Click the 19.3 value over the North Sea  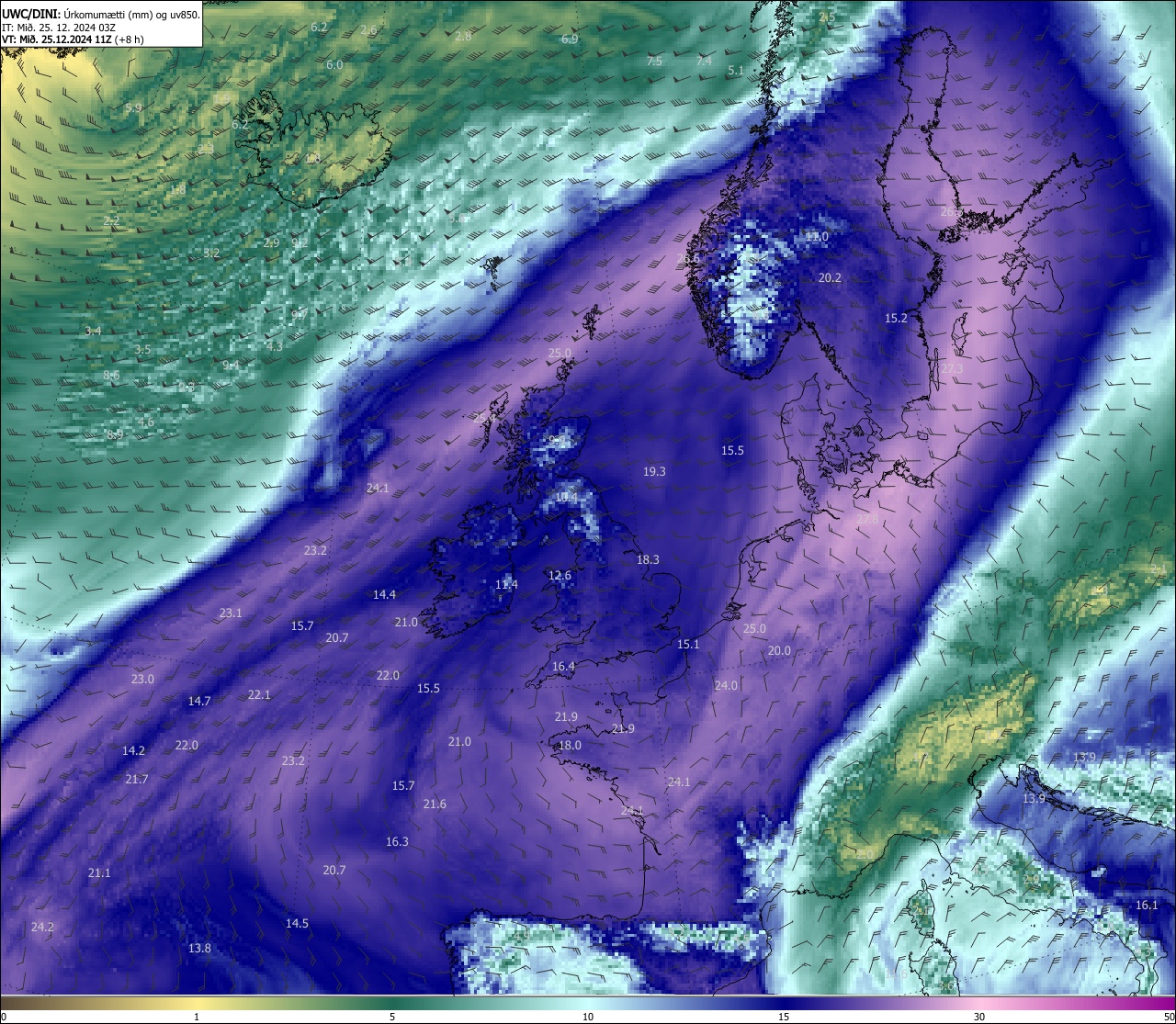(x=654, y=471)
